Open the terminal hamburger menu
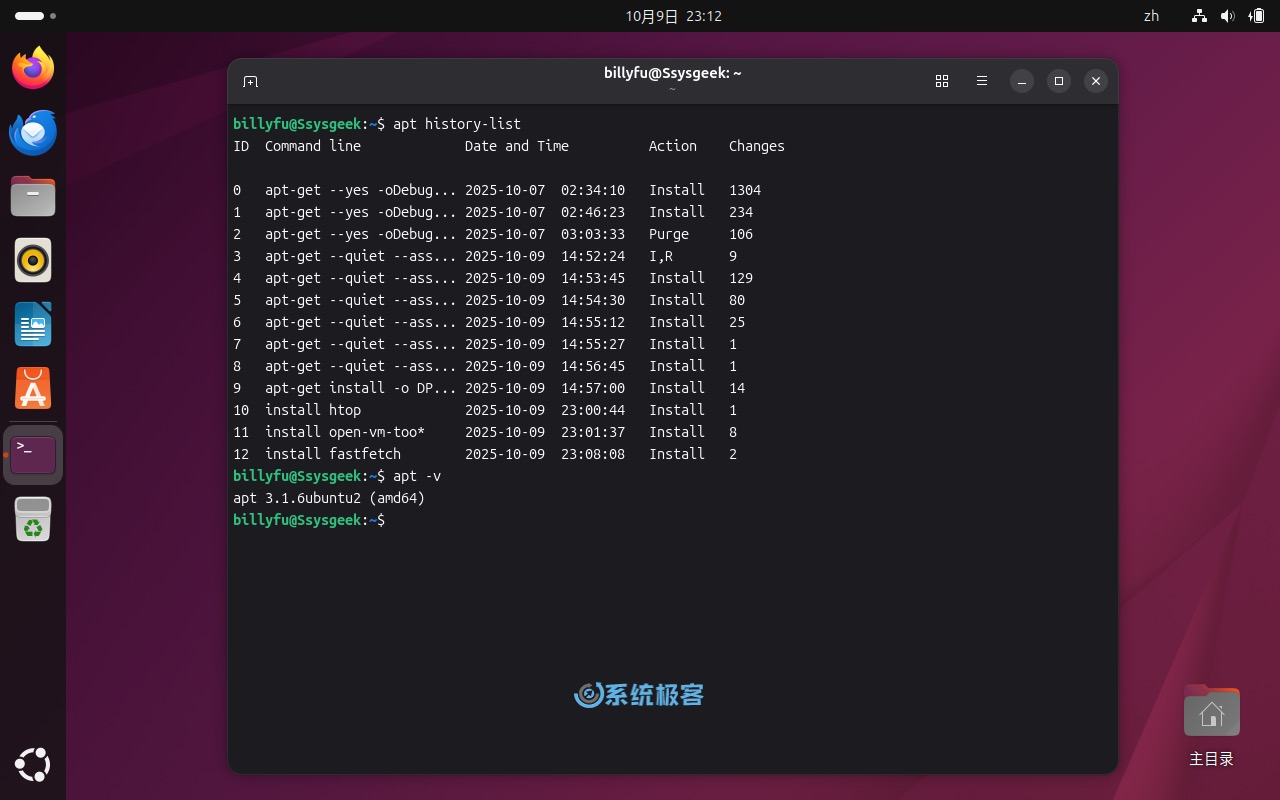This screenshot has height=800, width=1280. (x=981, y=81)
